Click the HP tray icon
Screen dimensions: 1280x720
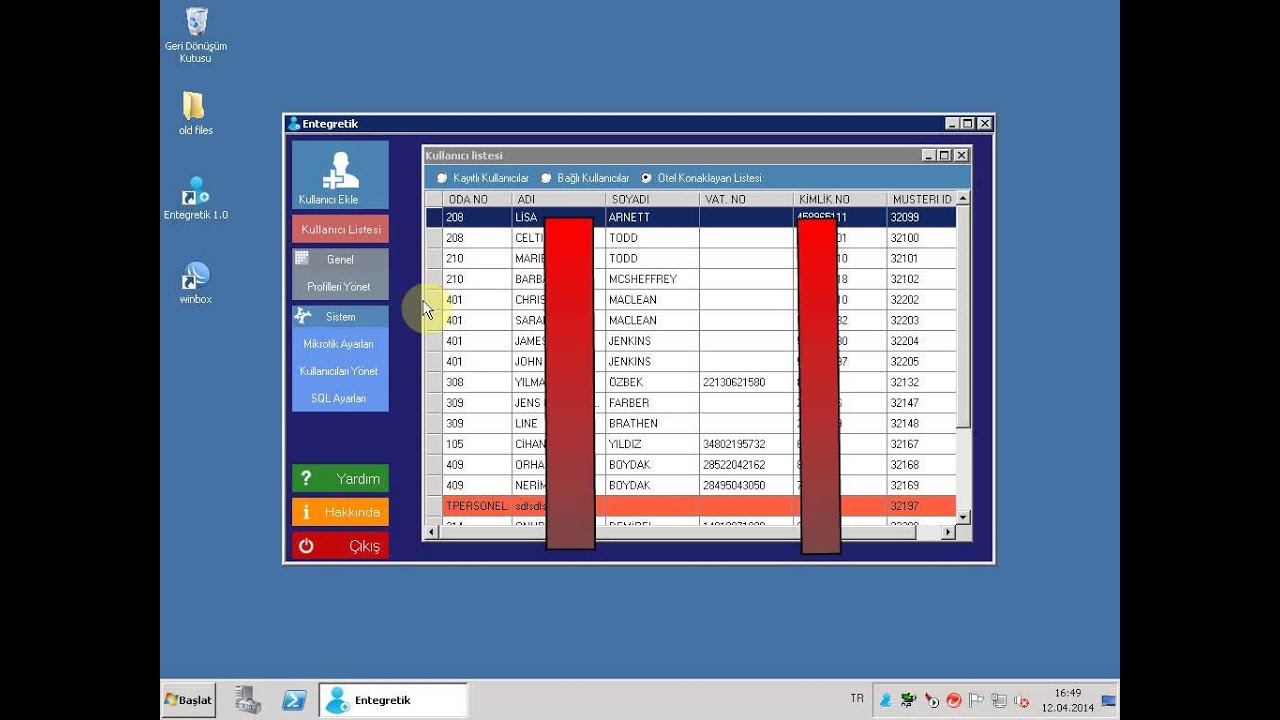click(x=908, y=701)
